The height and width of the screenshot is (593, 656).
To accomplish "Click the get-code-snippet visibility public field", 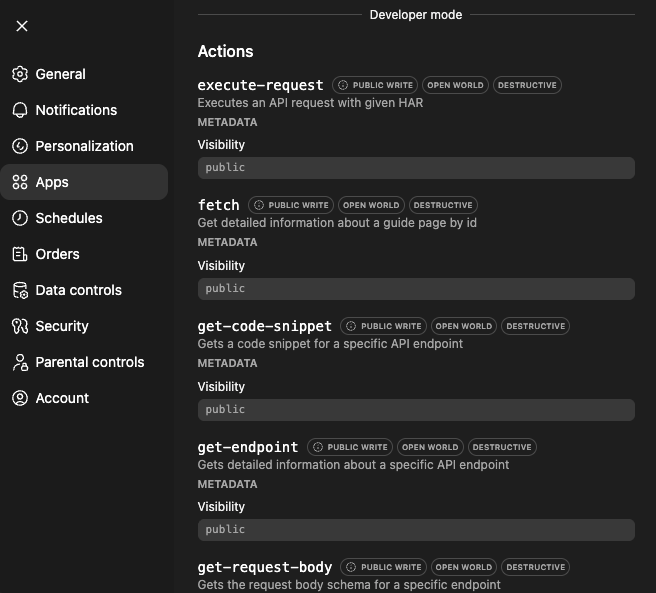I will click(416, 410).
